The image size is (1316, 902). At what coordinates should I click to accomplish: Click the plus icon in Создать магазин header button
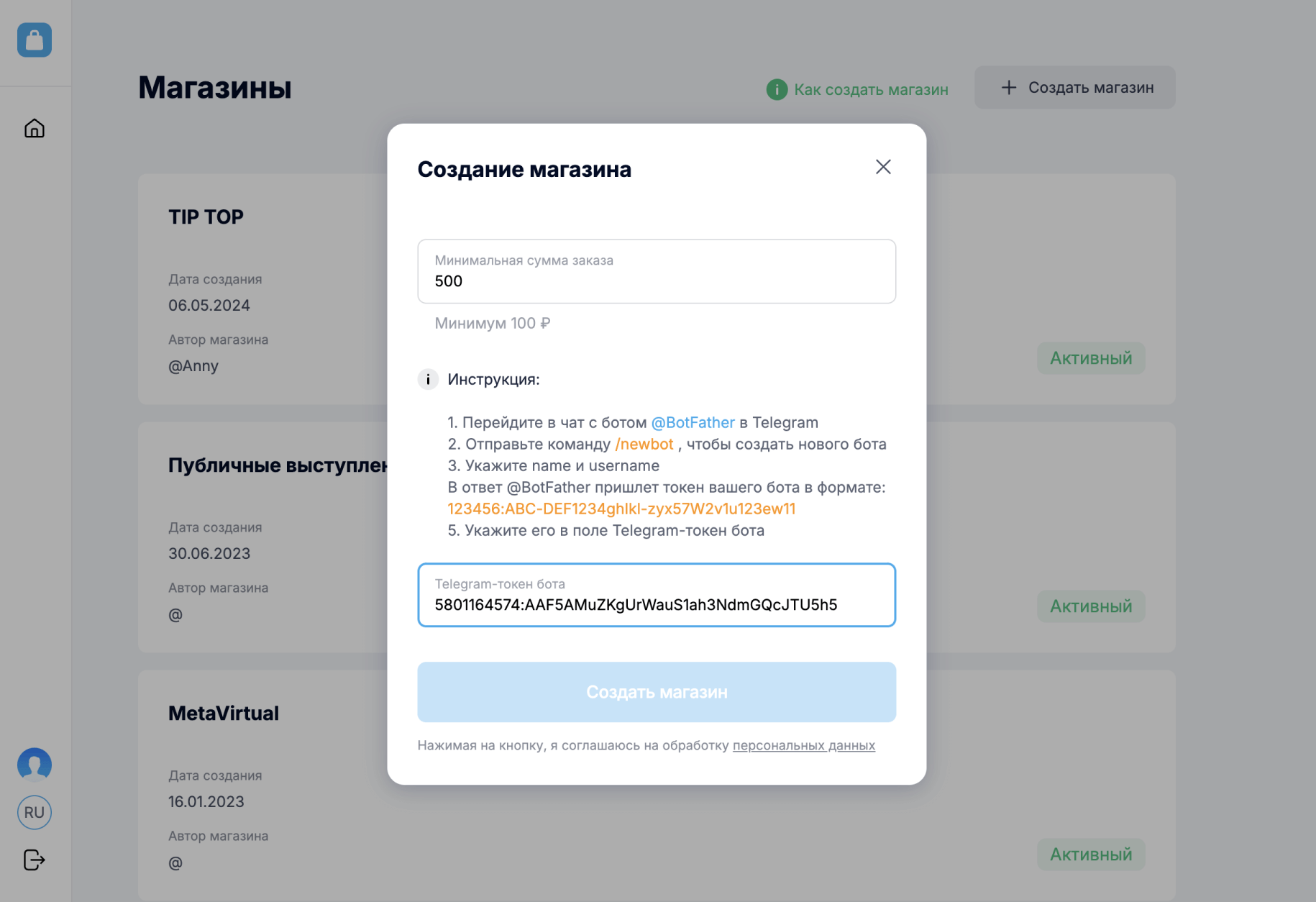coord(1009,88)
